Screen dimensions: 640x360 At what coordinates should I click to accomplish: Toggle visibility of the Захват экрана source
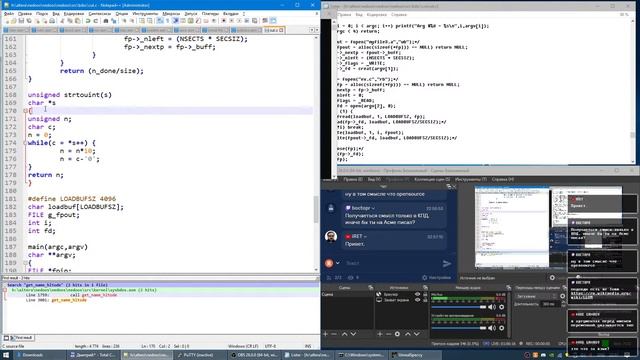417,300
